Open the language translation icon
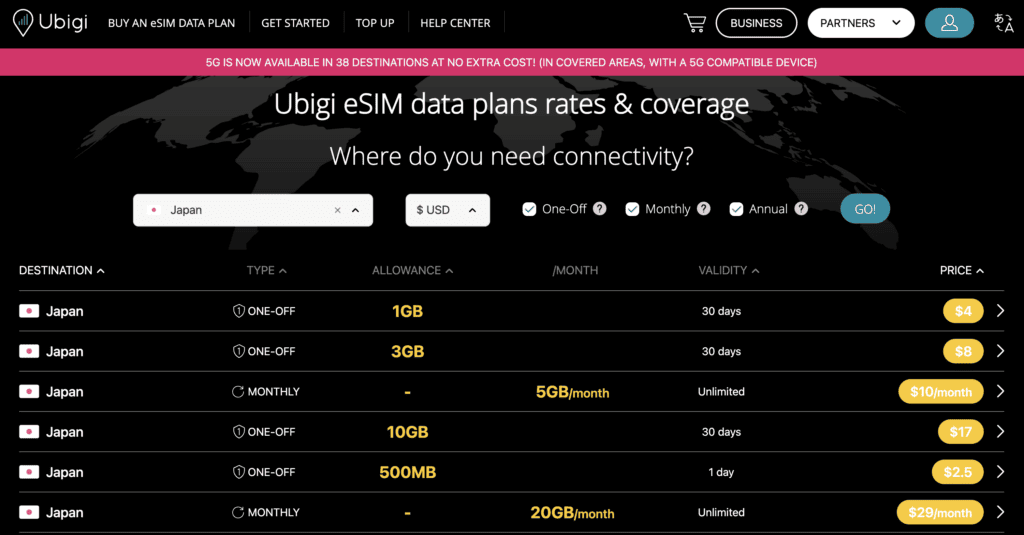 coord(1003,23)
